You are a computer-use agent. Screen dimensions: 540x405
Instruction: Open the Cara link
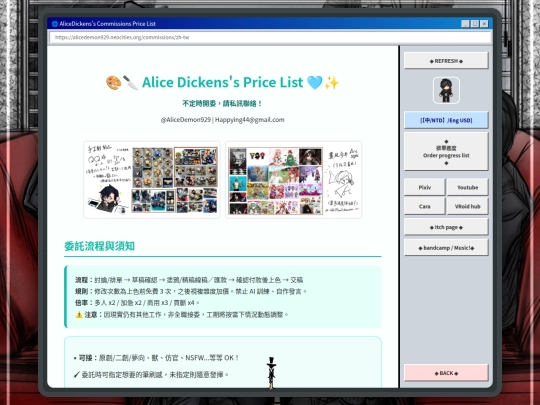[x=425, y=206]
